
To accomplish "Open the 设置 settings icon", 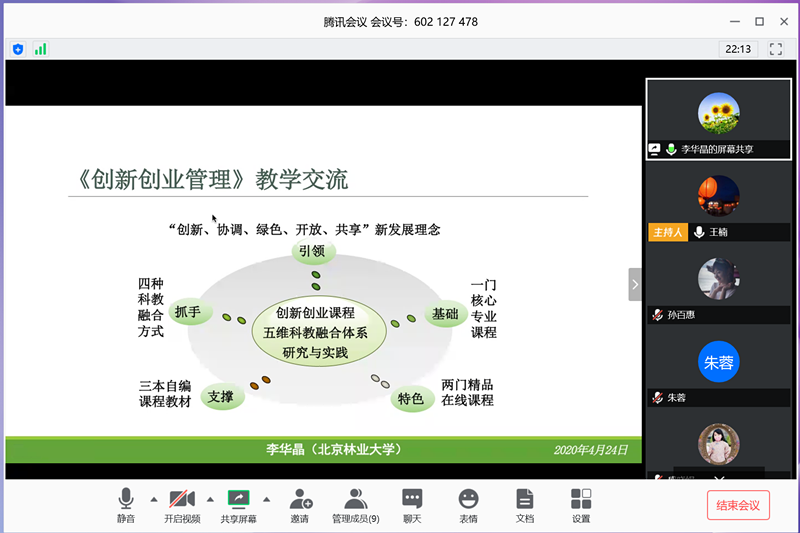I will [581, 504].
